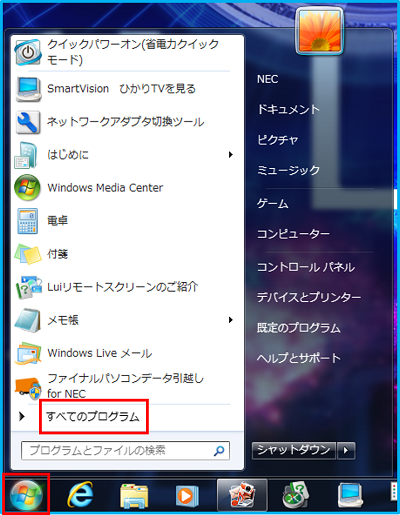Screen dimensions: 400x515
Task: Click the taskbar toolbar grip dots
Action: [x=394, y=492]
